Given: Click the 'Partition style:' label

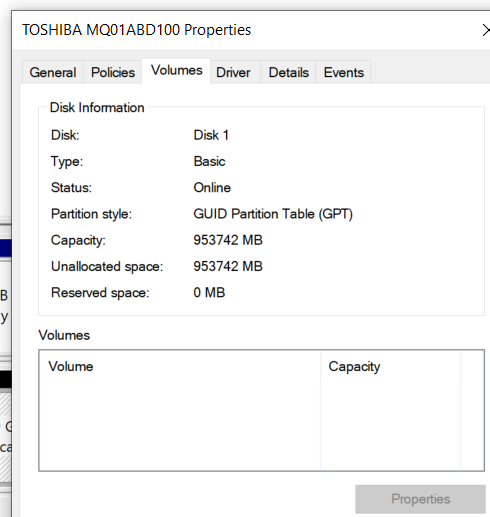Looking at the screenshot, I should 91,214.
